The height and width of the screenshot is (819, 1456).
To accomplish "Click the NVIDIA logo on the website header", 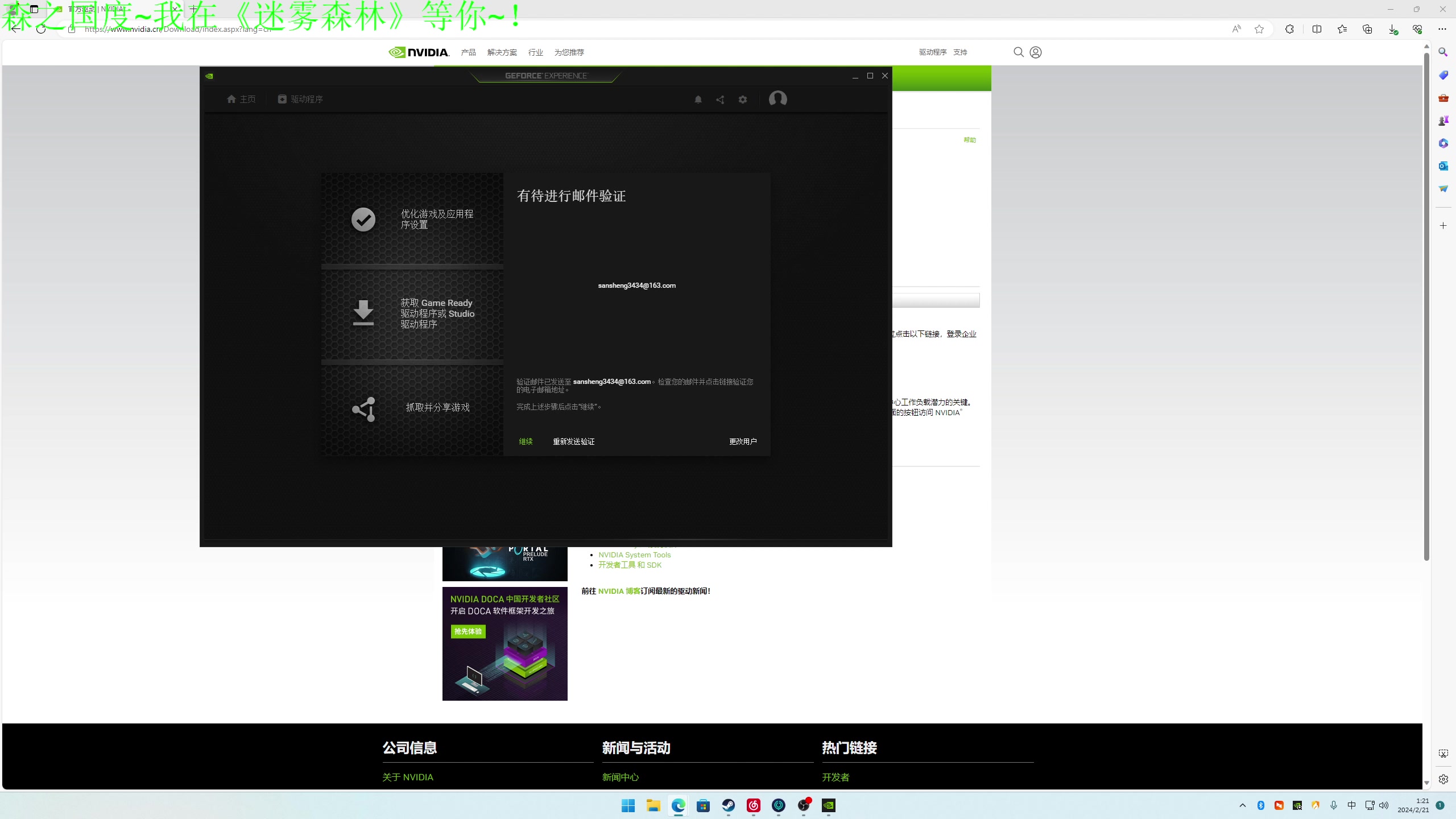I will 419,52.
